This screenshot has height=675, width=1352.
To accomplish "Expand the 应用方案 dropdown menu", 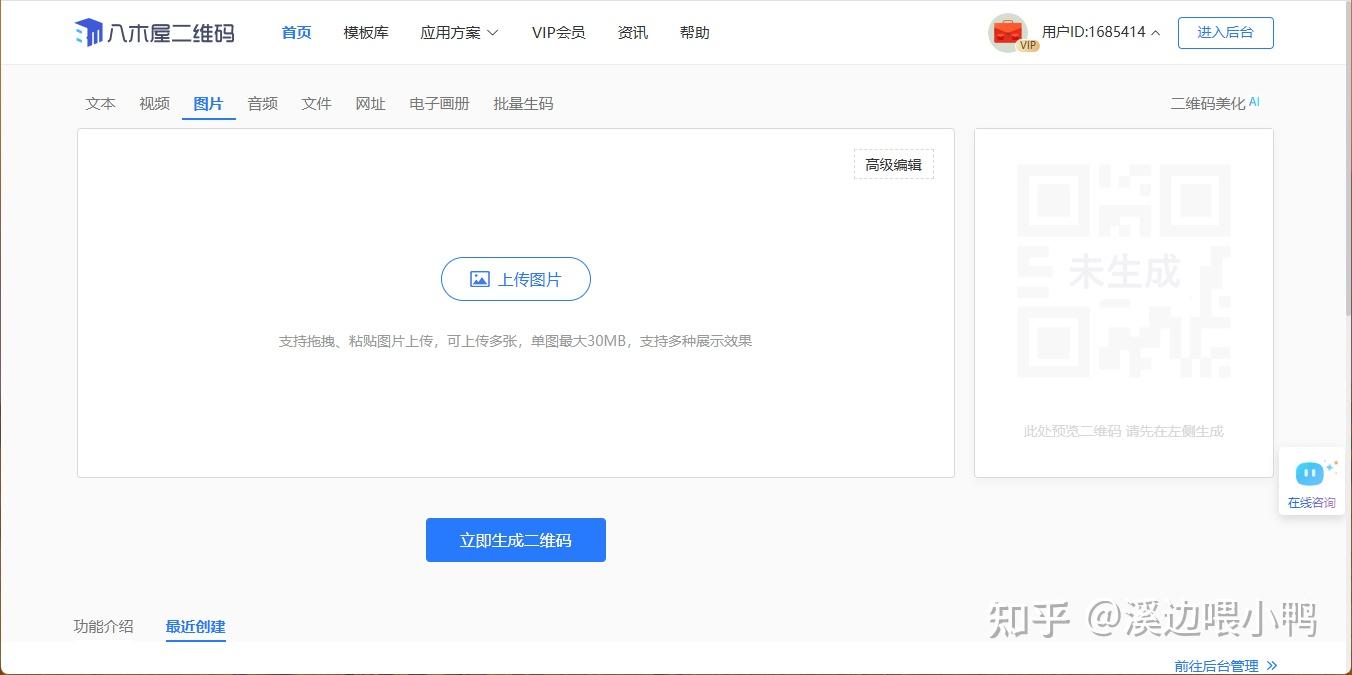I will click(459, 33).
